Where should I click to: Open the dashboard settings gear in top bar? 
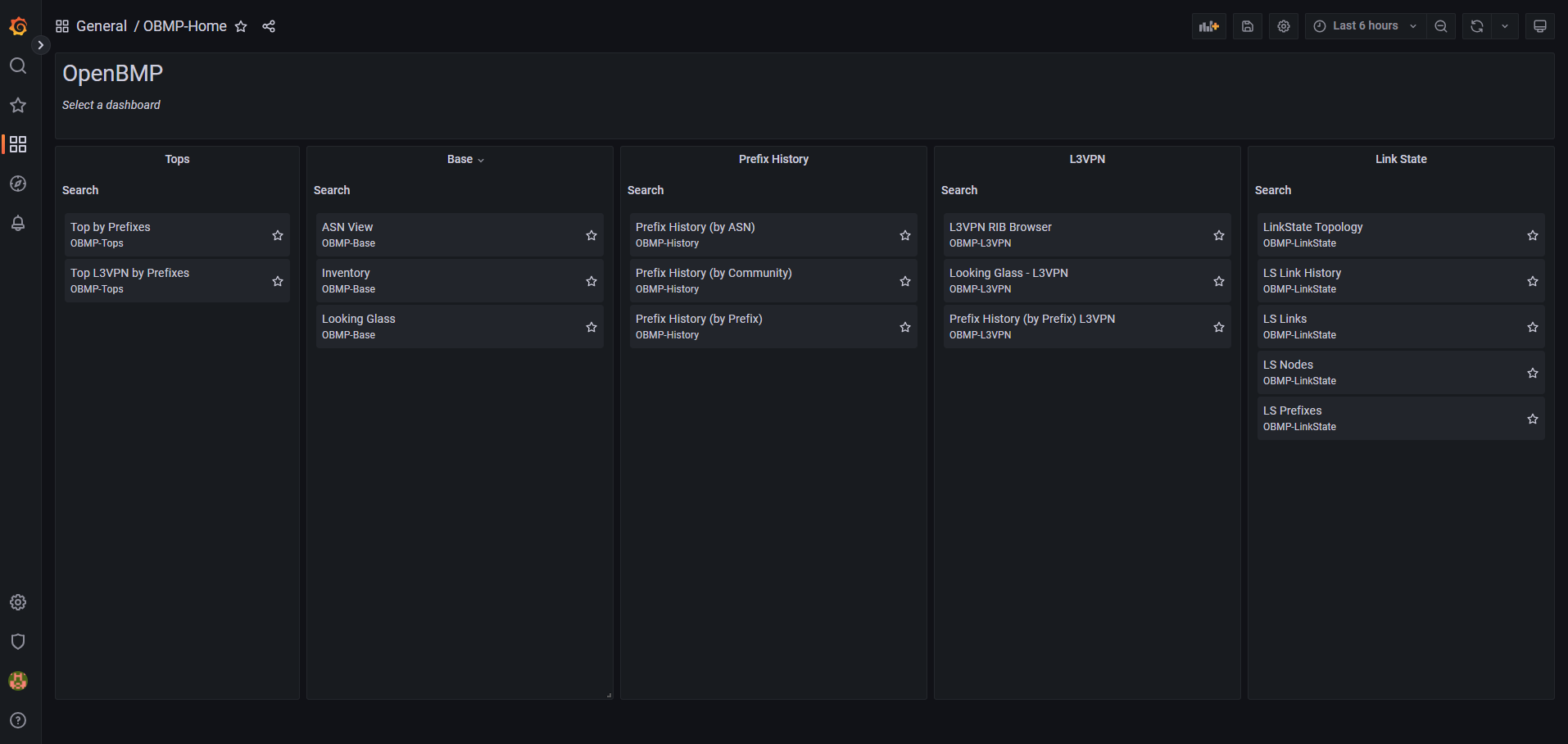click(x=1283, y=26)
